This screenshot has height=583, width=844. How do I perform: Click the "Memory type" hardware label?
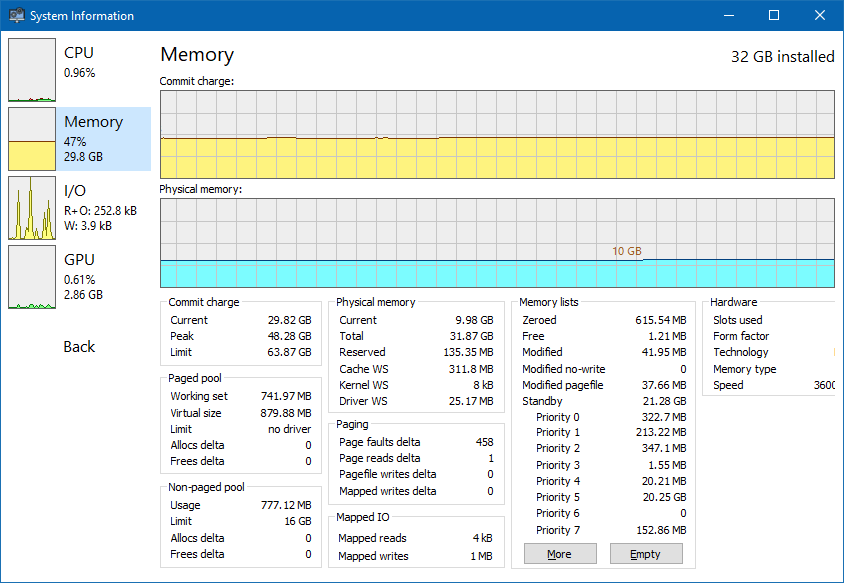[x=744, y=370]
